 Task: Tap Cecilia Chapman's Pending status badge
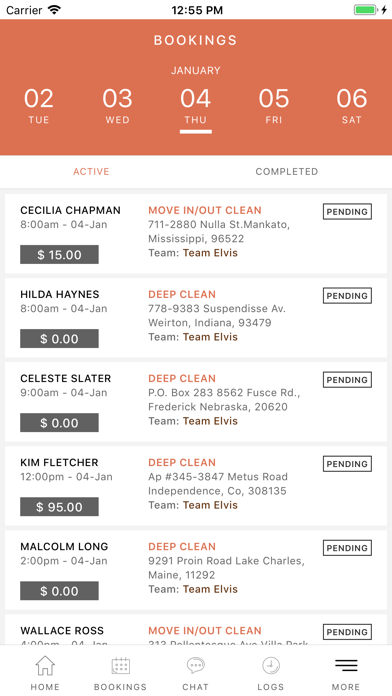coord(347,212)
